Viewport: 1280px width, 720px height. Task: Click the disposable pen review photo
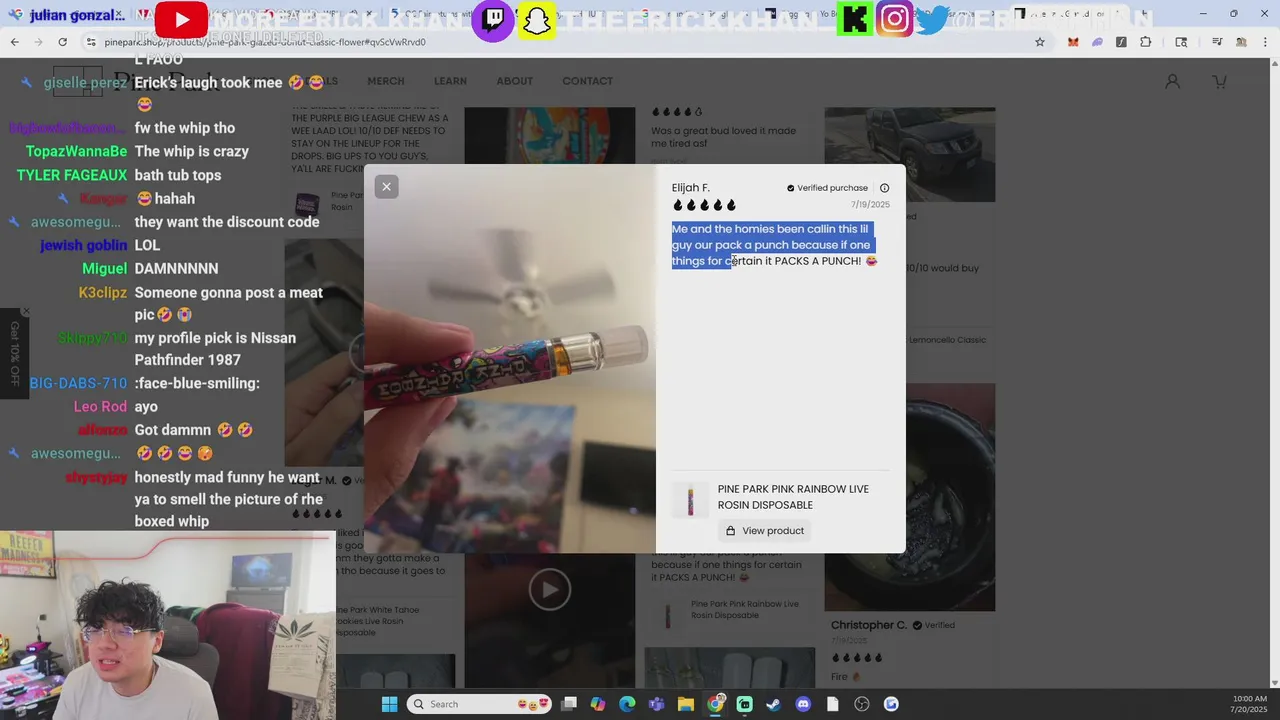pos(510,359)
